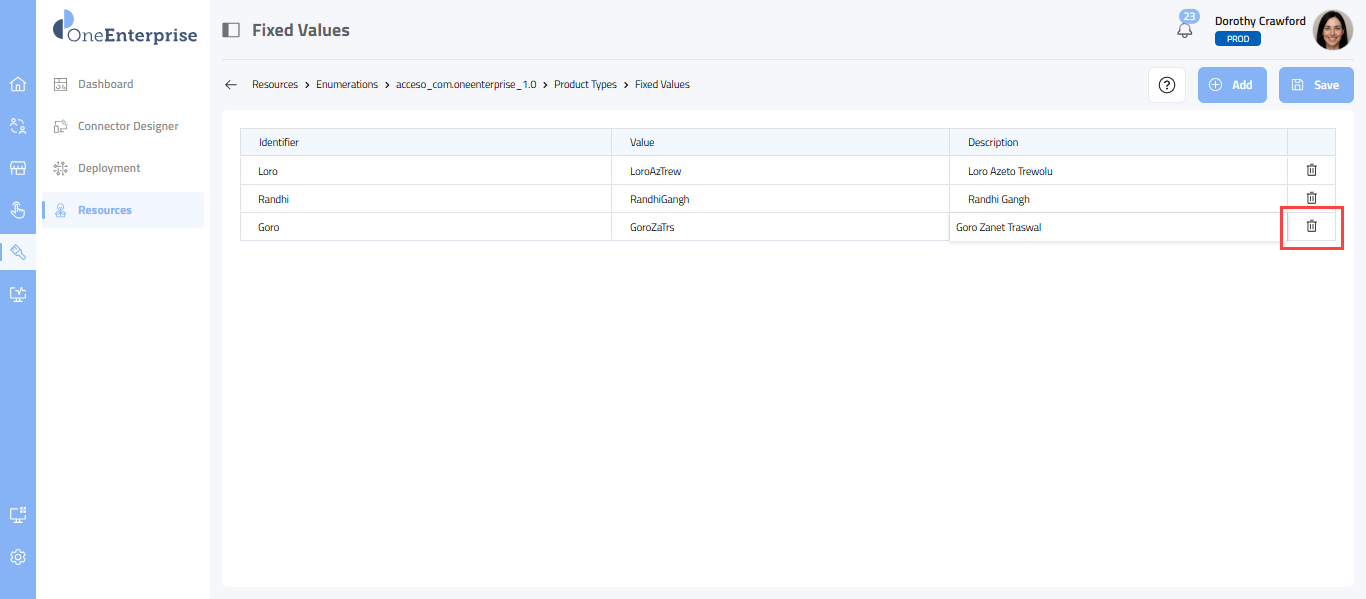Click the Add button
The height and width of the screenshot is (599, 1366).
pos(1232,85)
